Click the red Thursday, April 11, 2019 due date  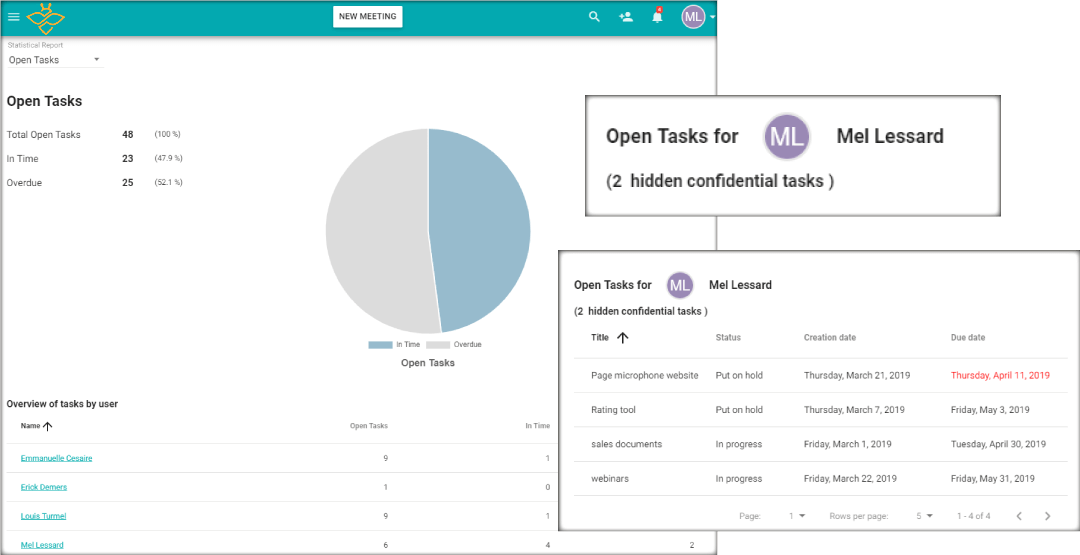1000,375
